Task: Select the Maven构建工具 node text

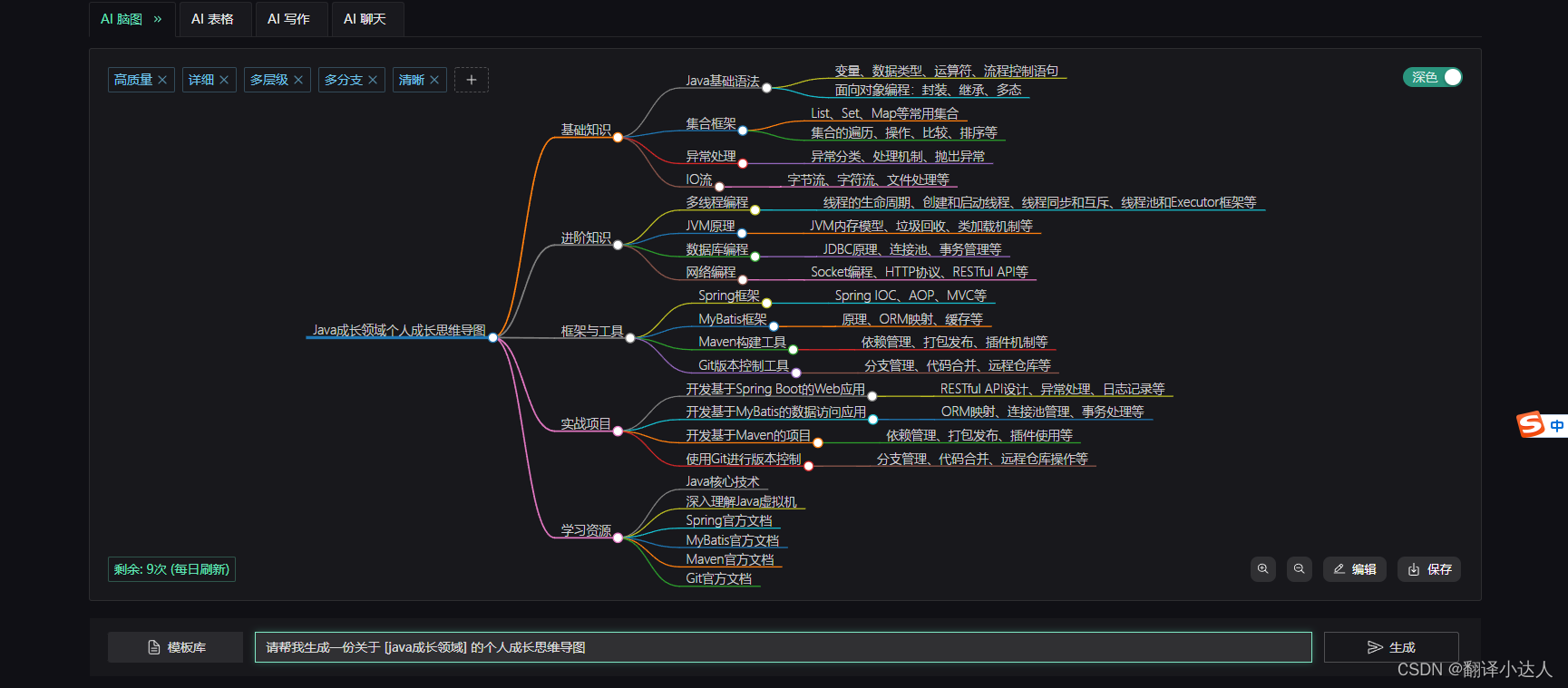Action: coord(742,342)
